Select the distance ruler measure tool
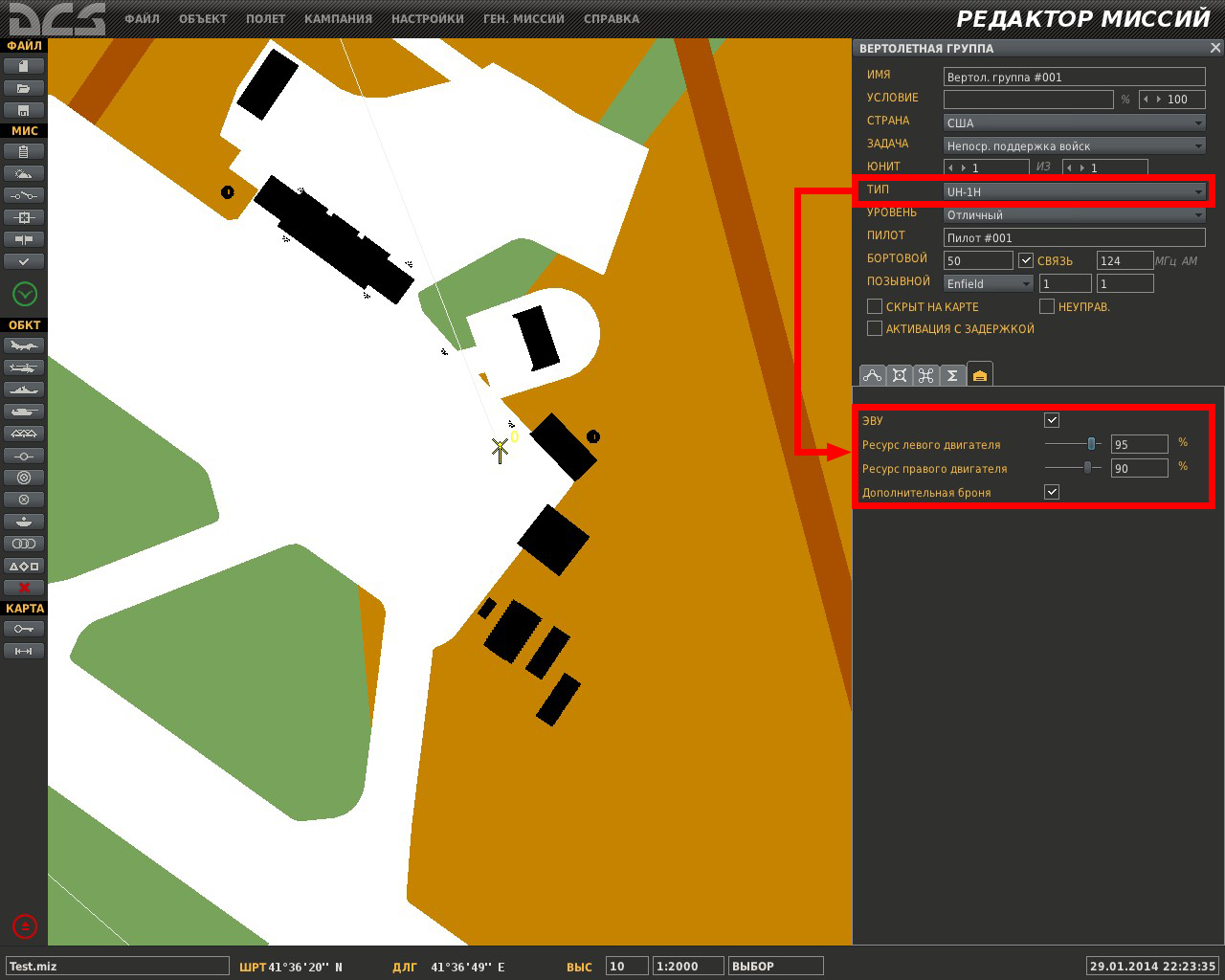1225x980 pixels. (24, 651)
